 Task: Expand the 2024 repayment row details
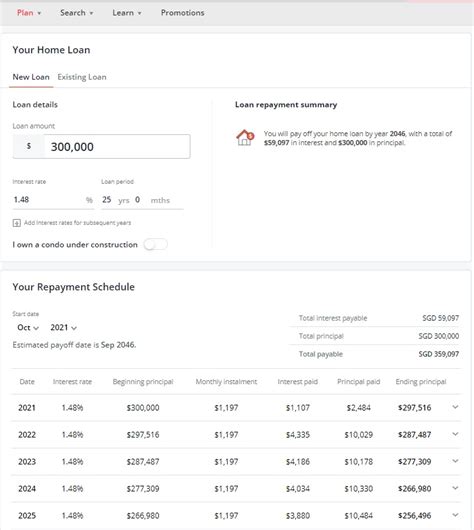tap(455, 488)
